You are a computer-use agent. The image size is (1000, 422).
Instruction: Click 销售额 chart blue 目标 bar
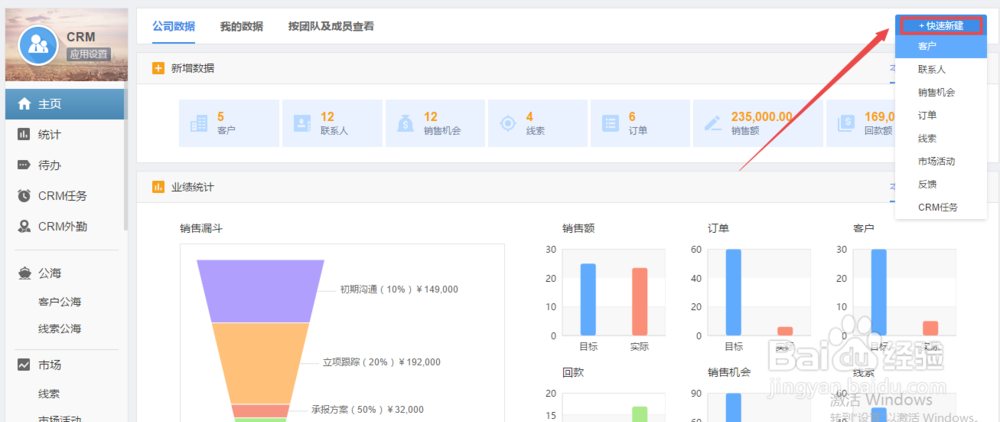pyautogui.click(x=588, y=300)
